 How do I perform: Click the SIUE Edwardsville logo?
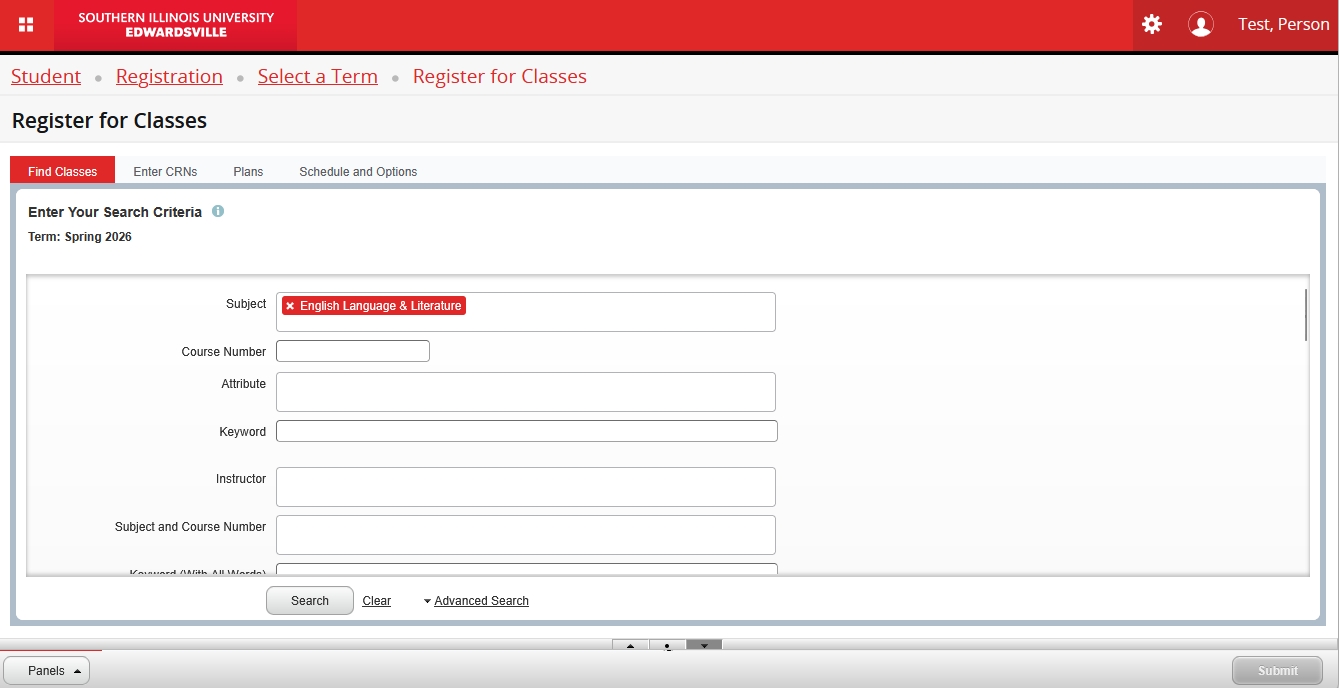point(176,25)
